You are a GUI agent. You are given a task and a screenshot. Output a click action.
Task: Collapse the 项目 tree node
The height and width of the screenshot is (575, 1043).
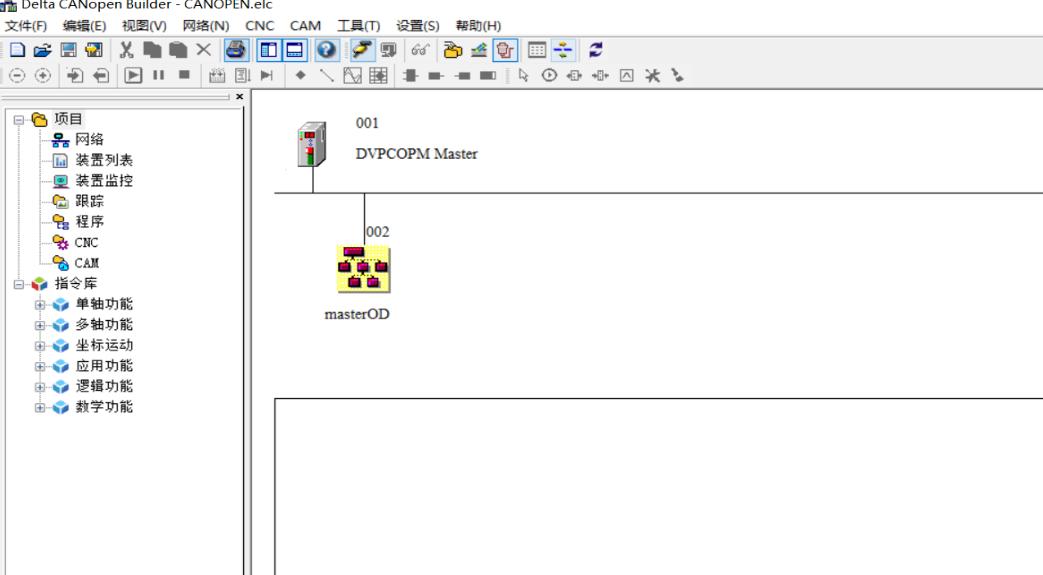coord(19,120)
